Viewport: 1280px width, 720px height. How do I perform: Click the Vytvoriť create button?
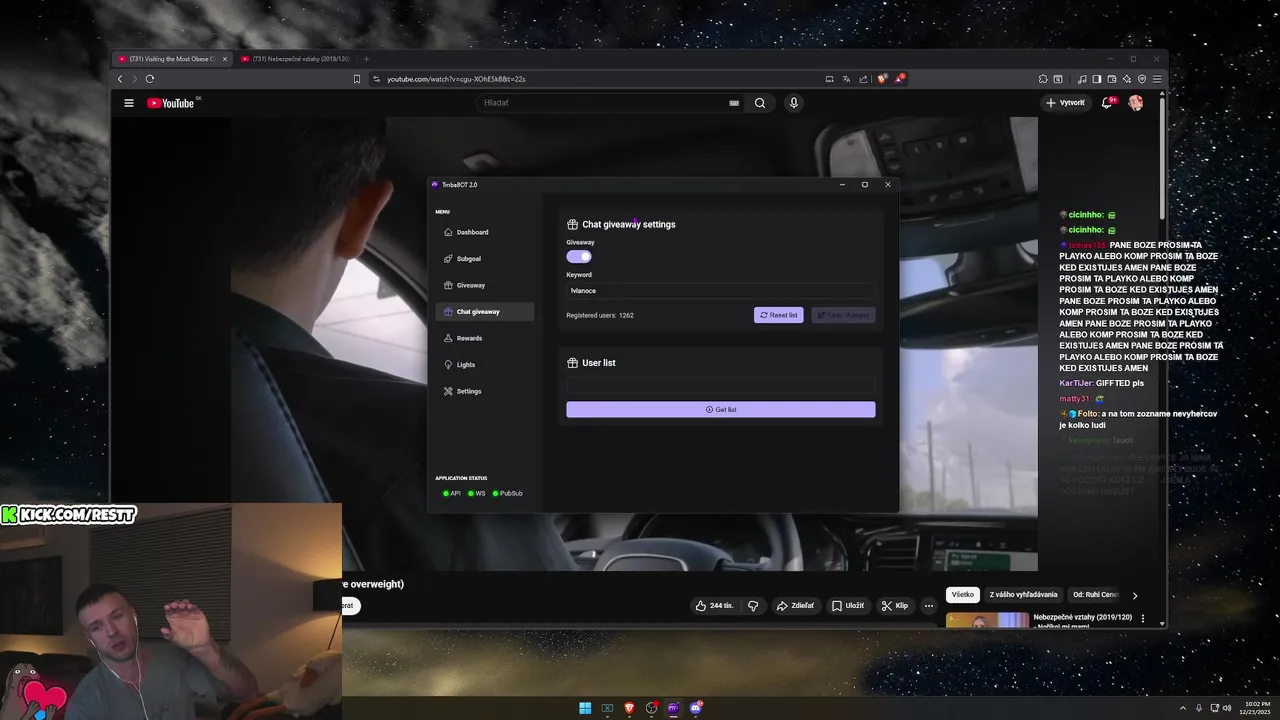[x=1065, y=103]
